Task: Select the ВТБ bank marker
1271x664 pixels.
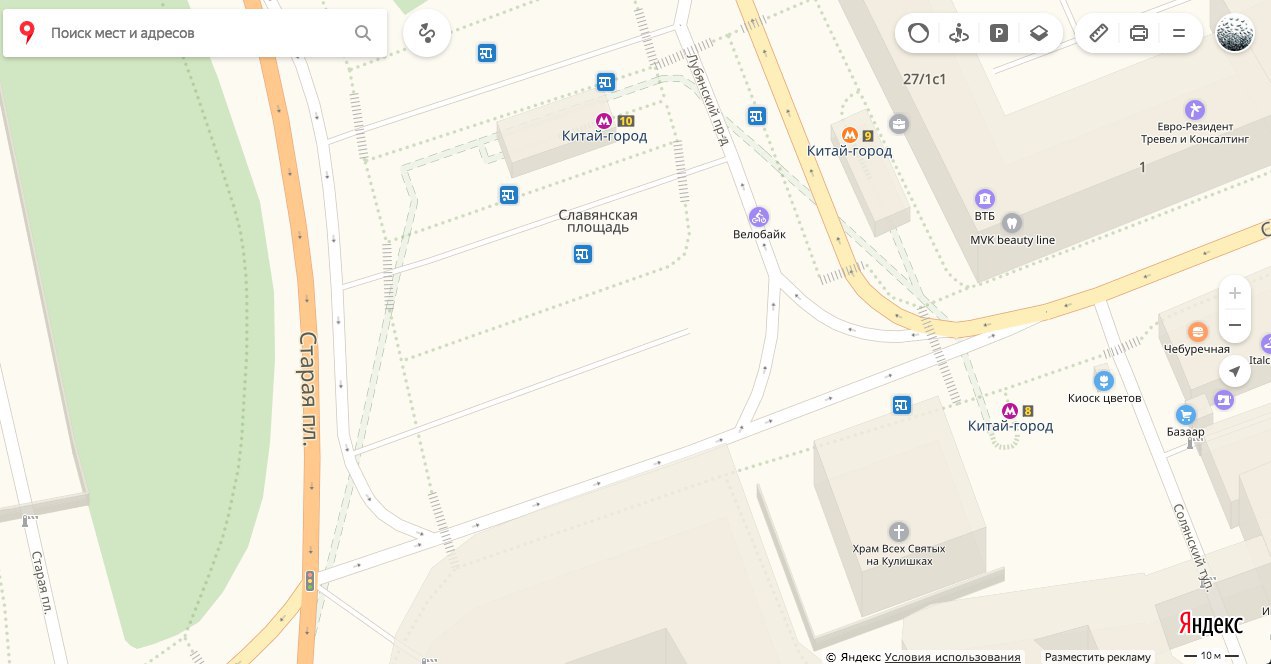Action: 985,198
